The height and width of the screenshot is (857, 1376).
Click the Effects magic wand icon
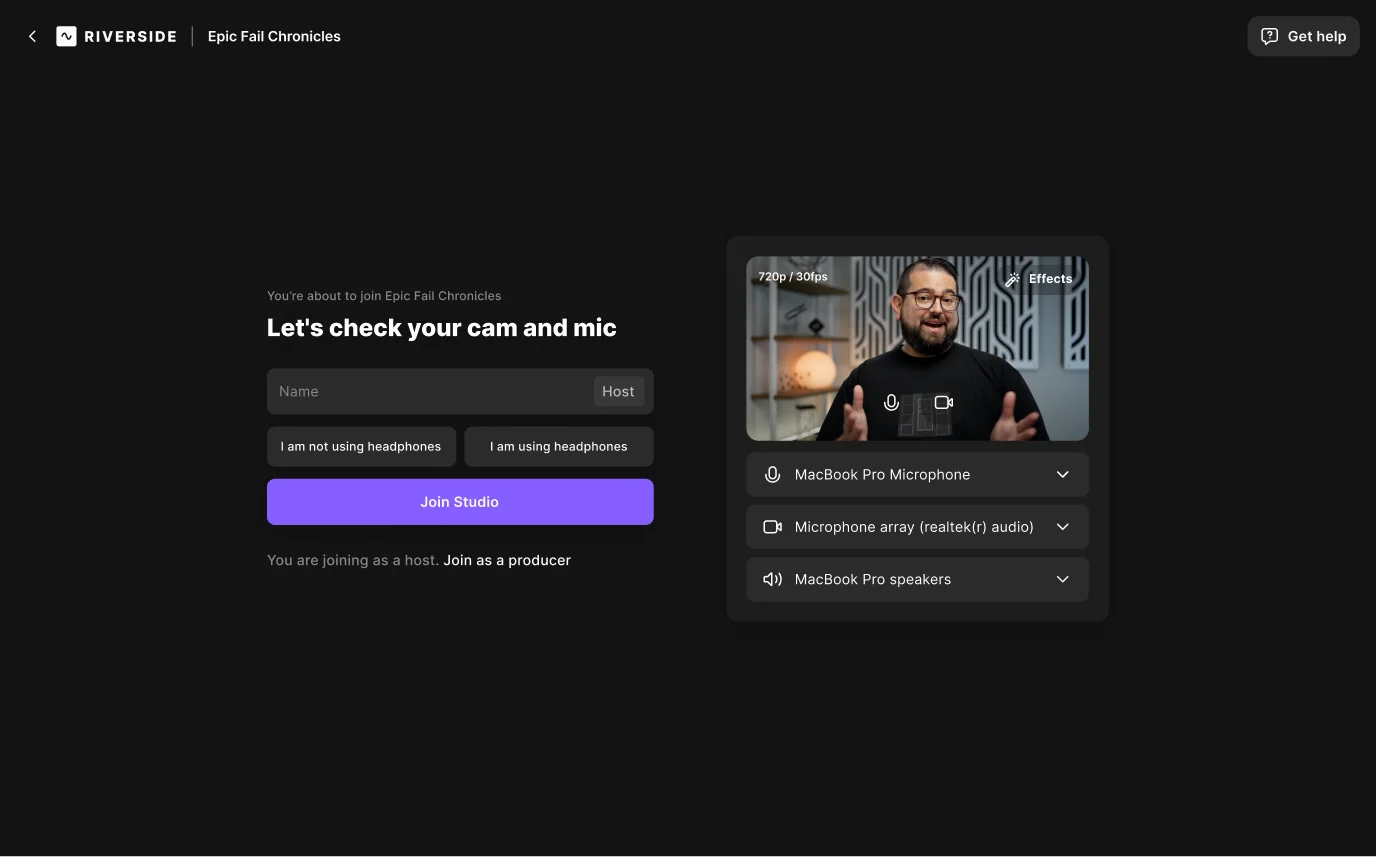coord(1013,279)
